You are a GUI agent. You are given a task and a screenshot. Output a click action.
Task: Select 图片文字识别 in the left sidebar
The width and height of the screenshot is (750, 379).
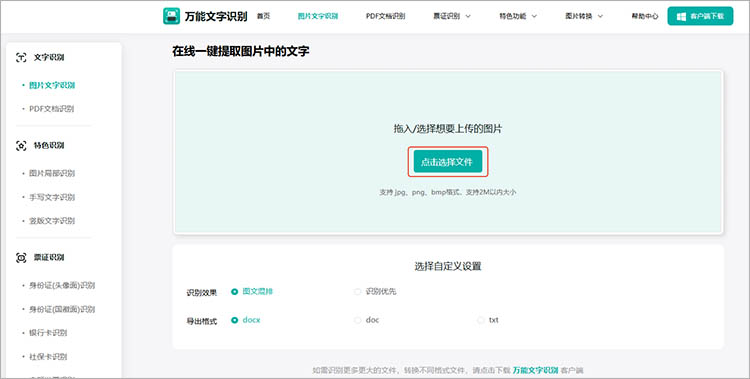(x=52, y=86)
